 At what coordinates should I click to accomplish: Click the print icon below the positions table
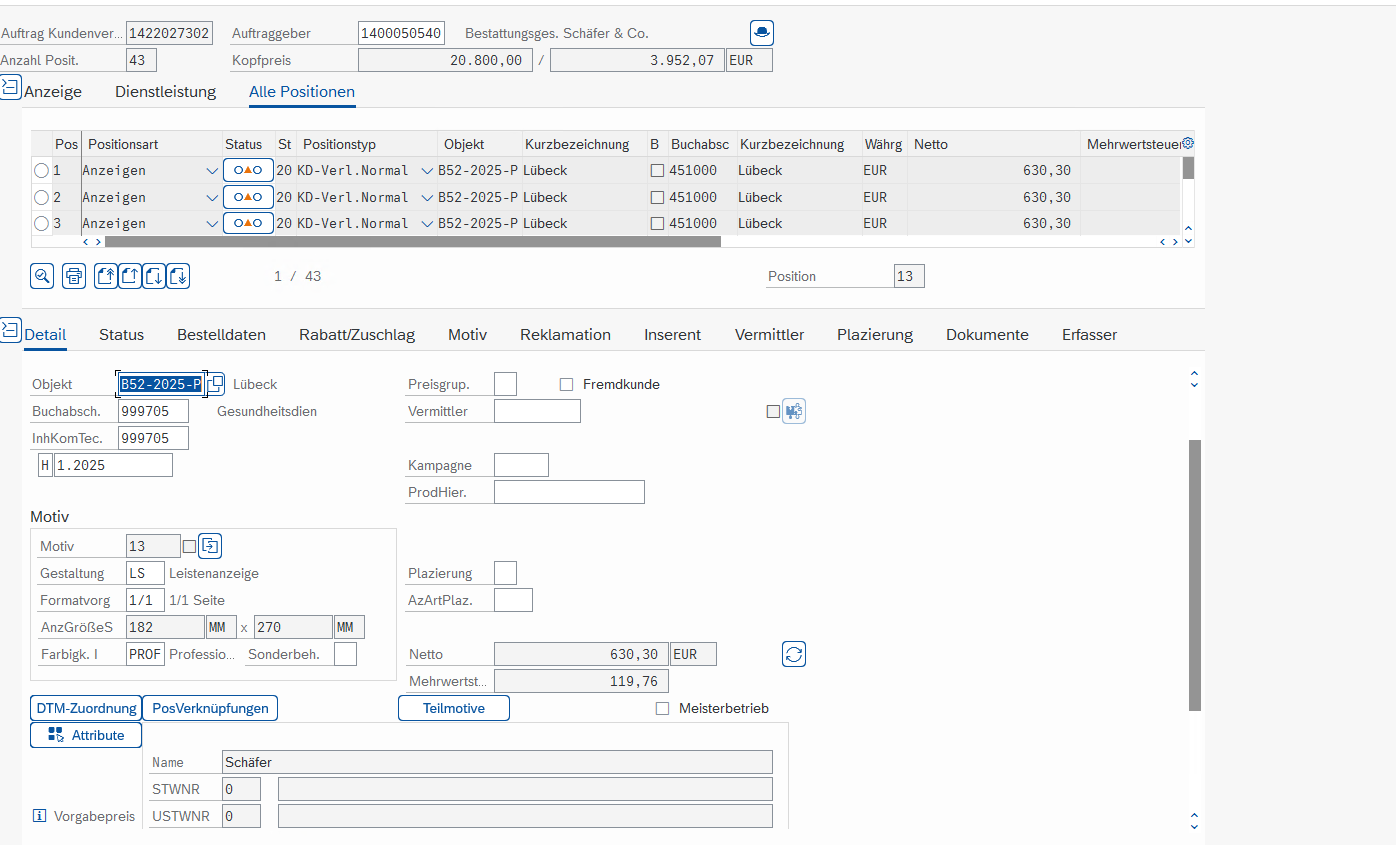74,276
